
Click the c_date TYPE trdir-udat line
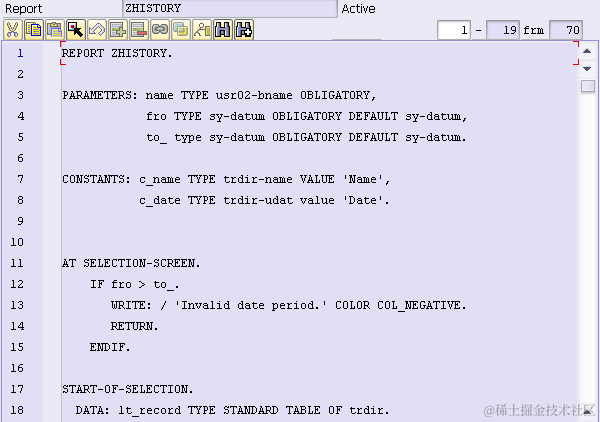(x=264, y=200)
